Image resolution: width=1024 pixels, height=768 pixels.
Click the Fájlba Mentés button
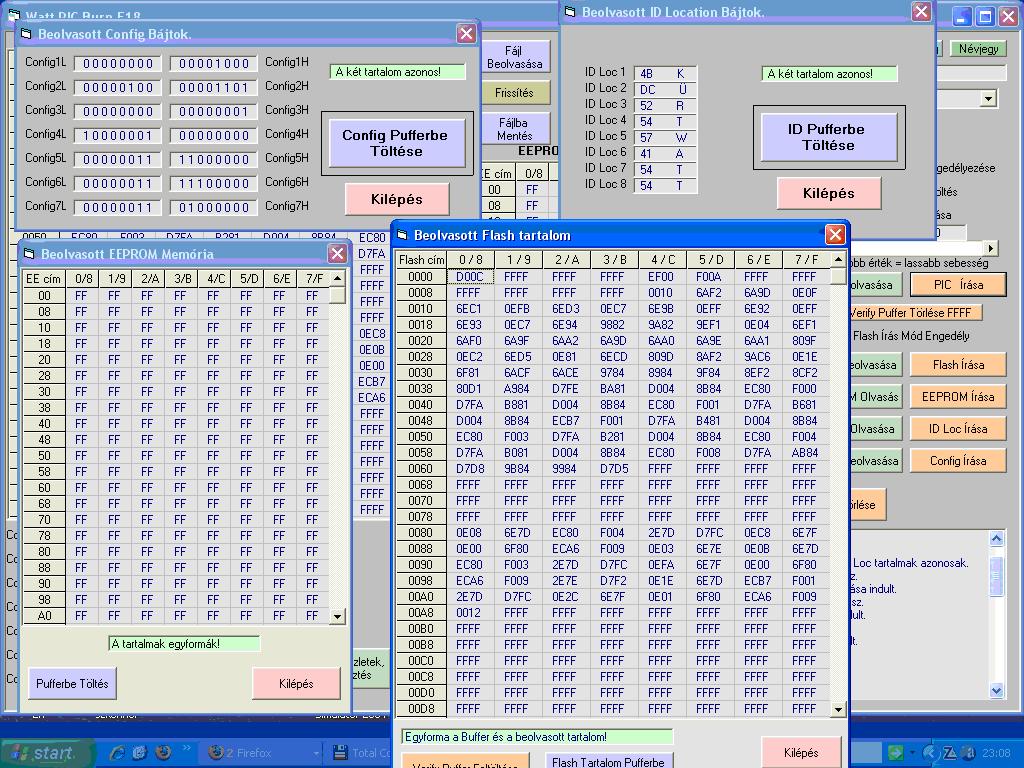click(515, 129)
